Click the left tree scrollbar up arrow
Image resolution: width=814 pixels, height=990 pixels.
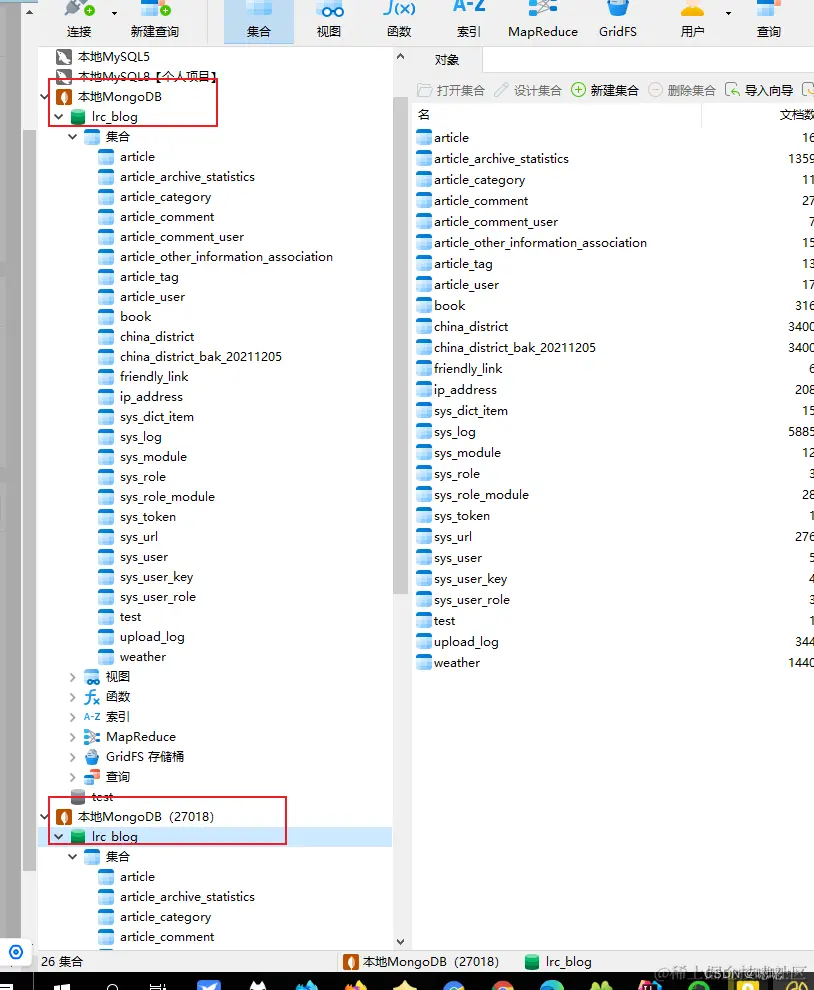point(400,56)
